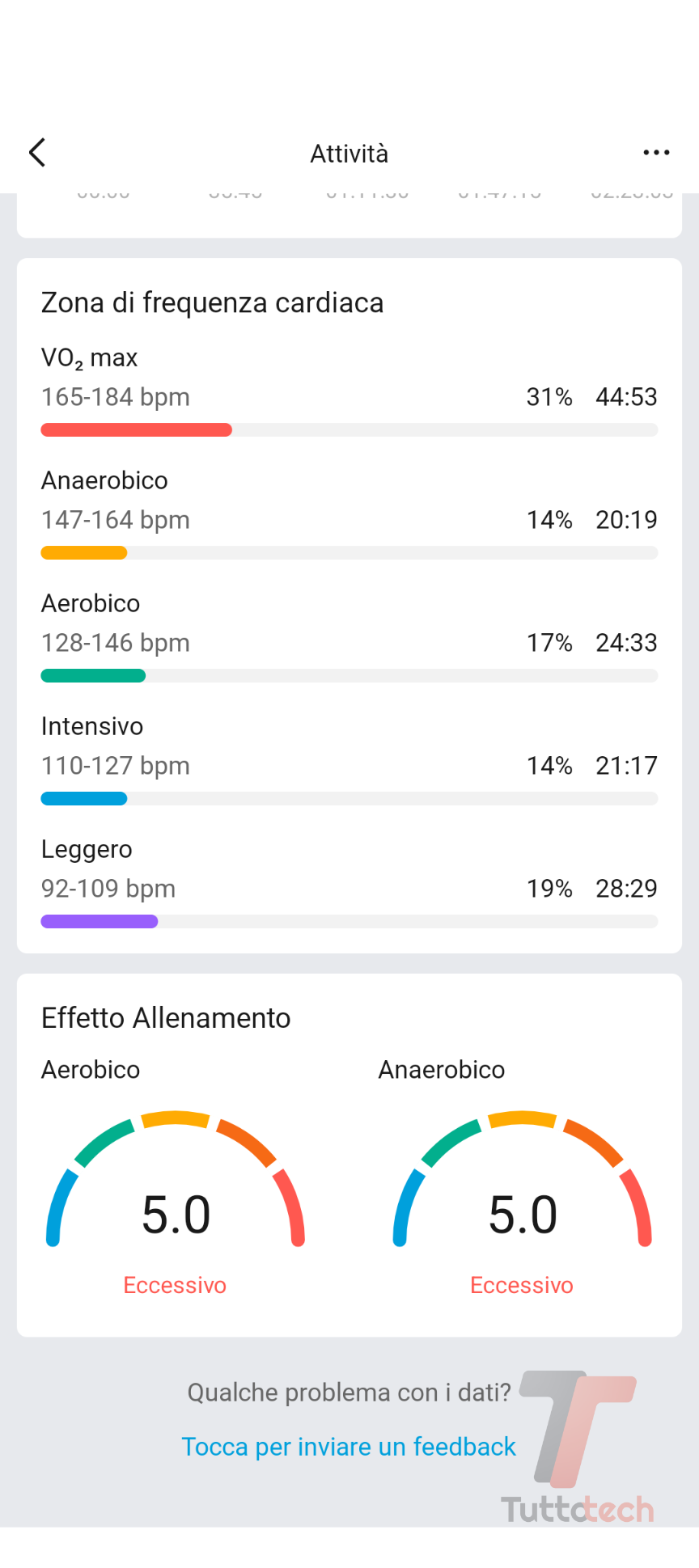Tap 'Qualche problema con i dati?' text

pyautogui.click(x=349, y=1393)
